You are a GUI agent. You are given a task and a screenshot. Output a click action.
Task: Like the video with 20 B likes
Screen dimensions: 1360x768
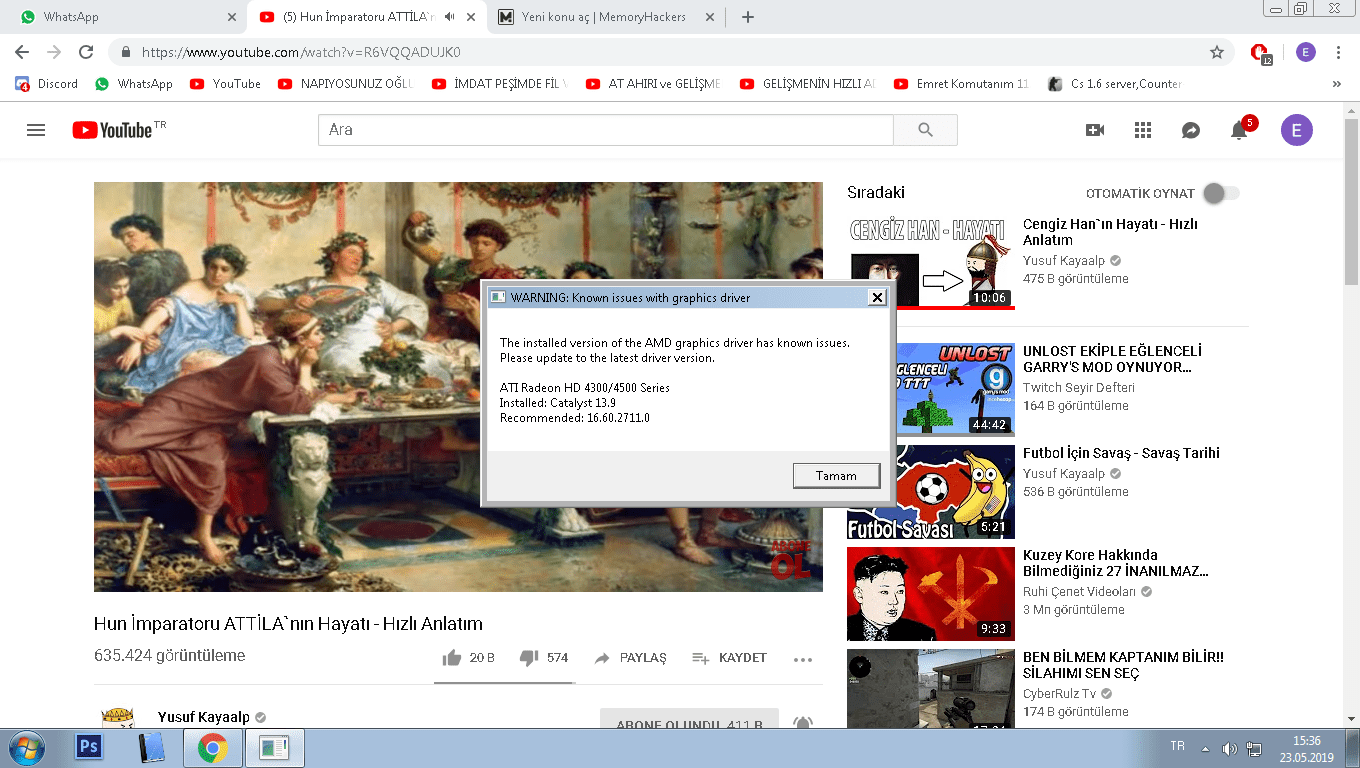pyautogui.click(x=468, y=658)
